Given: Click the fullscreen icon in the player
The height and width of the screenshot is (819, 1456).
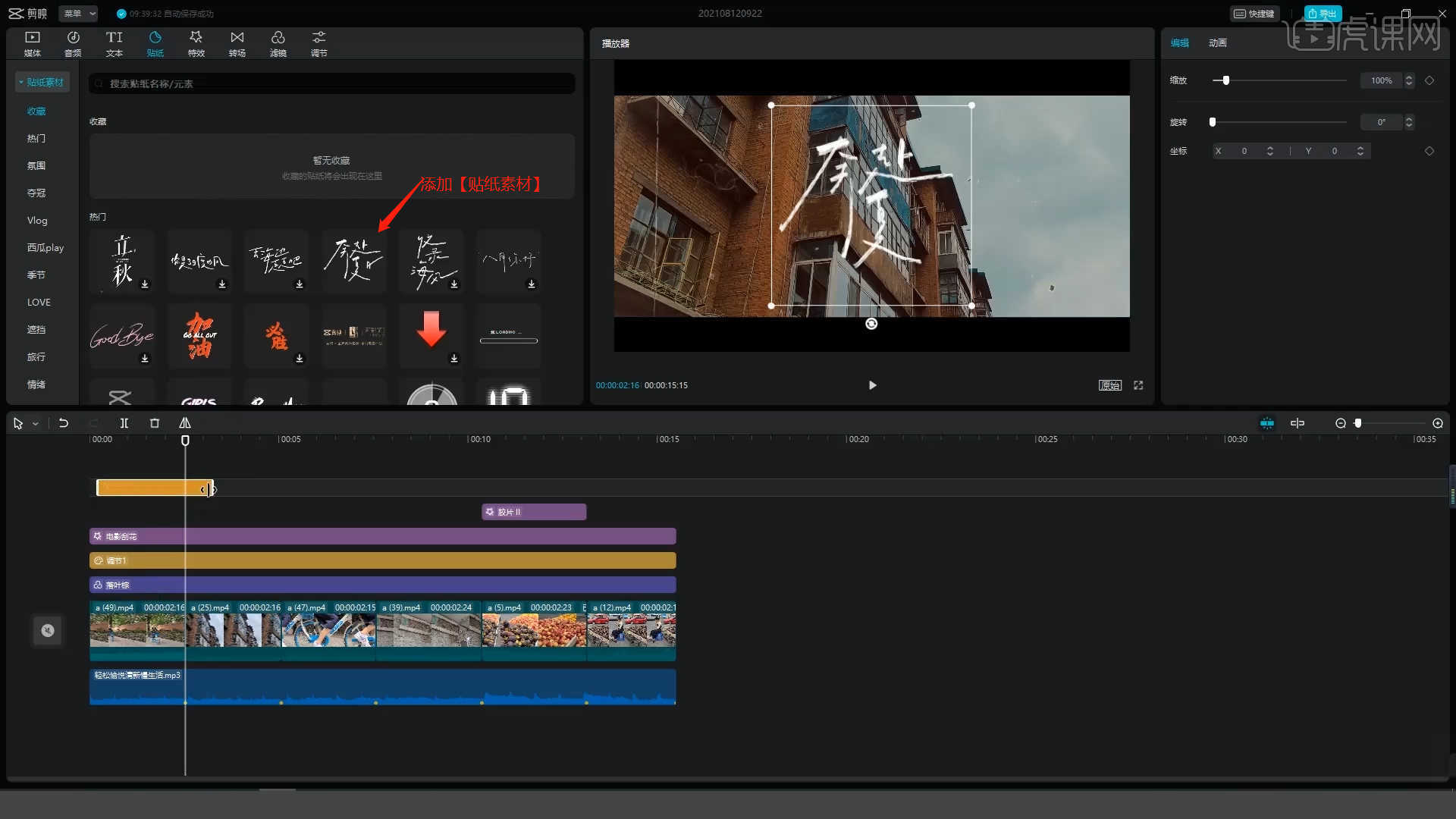Looking at the screenshot, I should pos(1138,385).
